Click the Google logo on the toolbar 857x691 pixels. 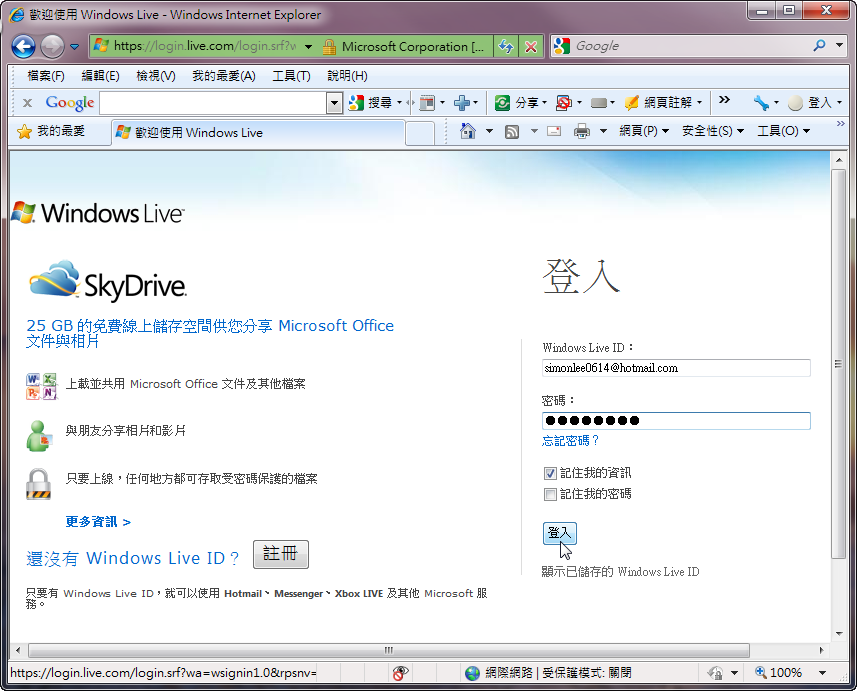click(x=70, y=102)
